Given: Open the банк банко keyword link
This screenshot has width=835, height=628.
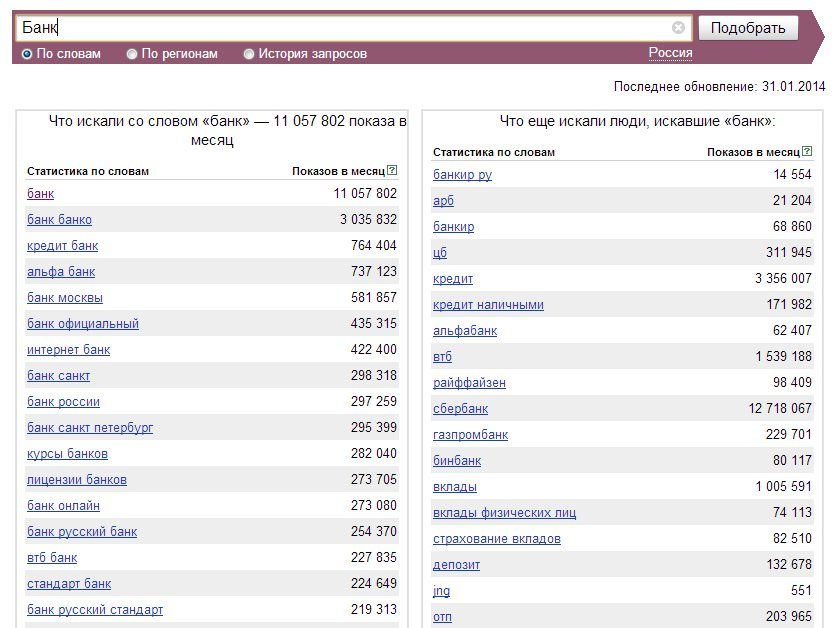Looking at the screenshot, I should point(59,219).
